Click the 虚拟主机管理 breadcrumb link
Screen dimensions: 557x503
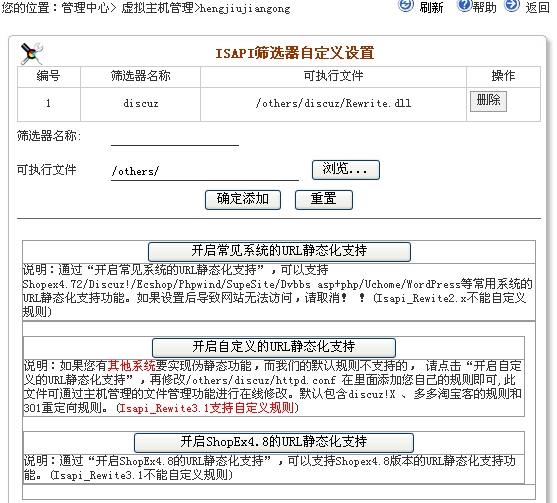157,7
